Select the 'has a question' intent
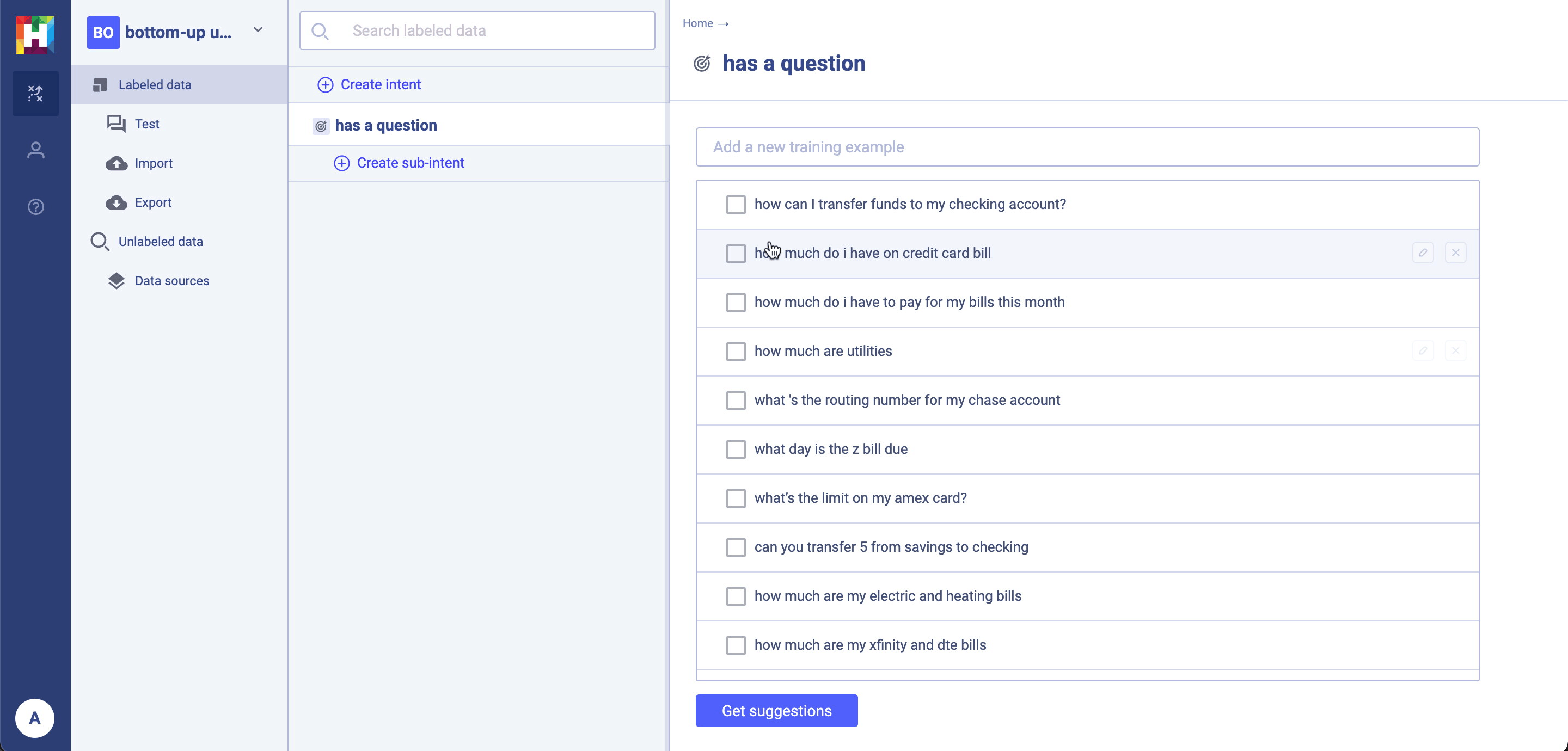The width and height of the screenshot is (1568, 751). point(385,125)
